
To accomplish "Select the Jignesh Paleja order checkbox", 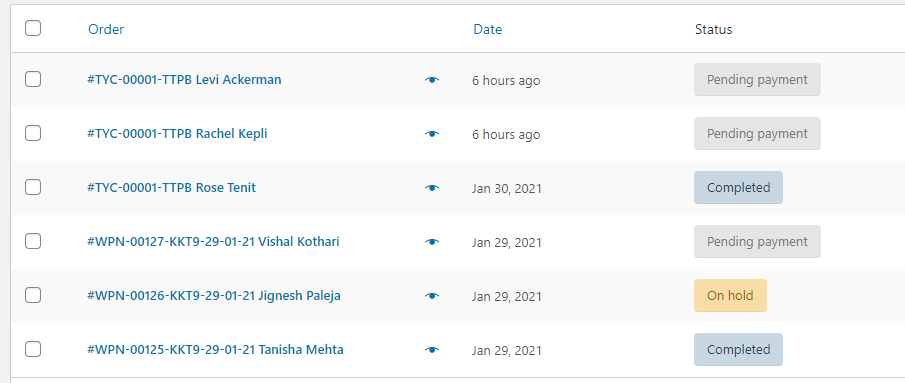I will (33, 295).
